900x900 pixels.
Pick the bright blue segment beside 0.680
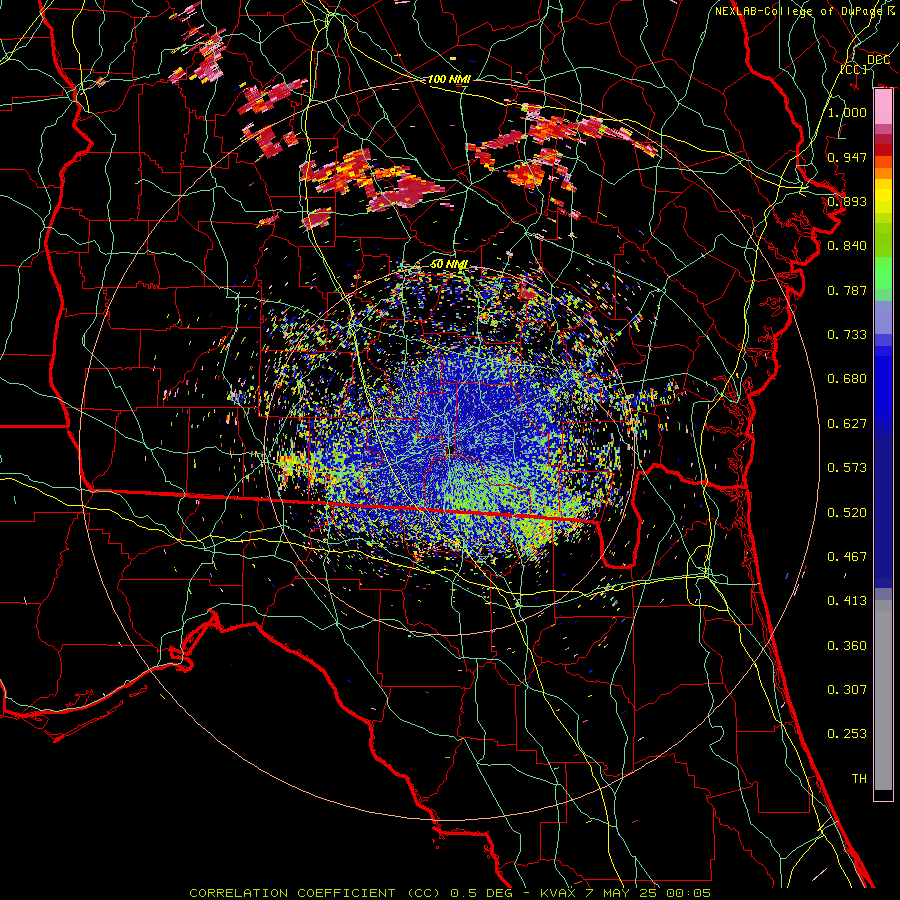883,389
